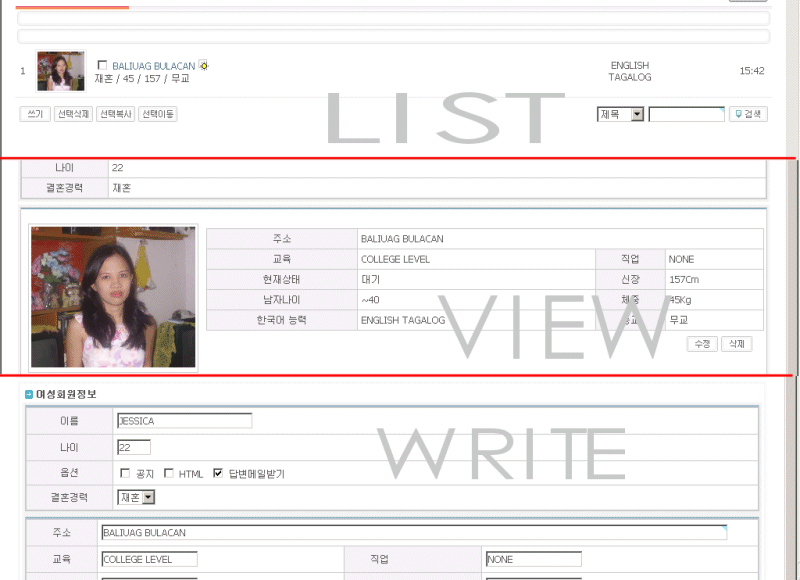
Task: Click the row number 1 in the list
Action: click(x=22, y=71)
